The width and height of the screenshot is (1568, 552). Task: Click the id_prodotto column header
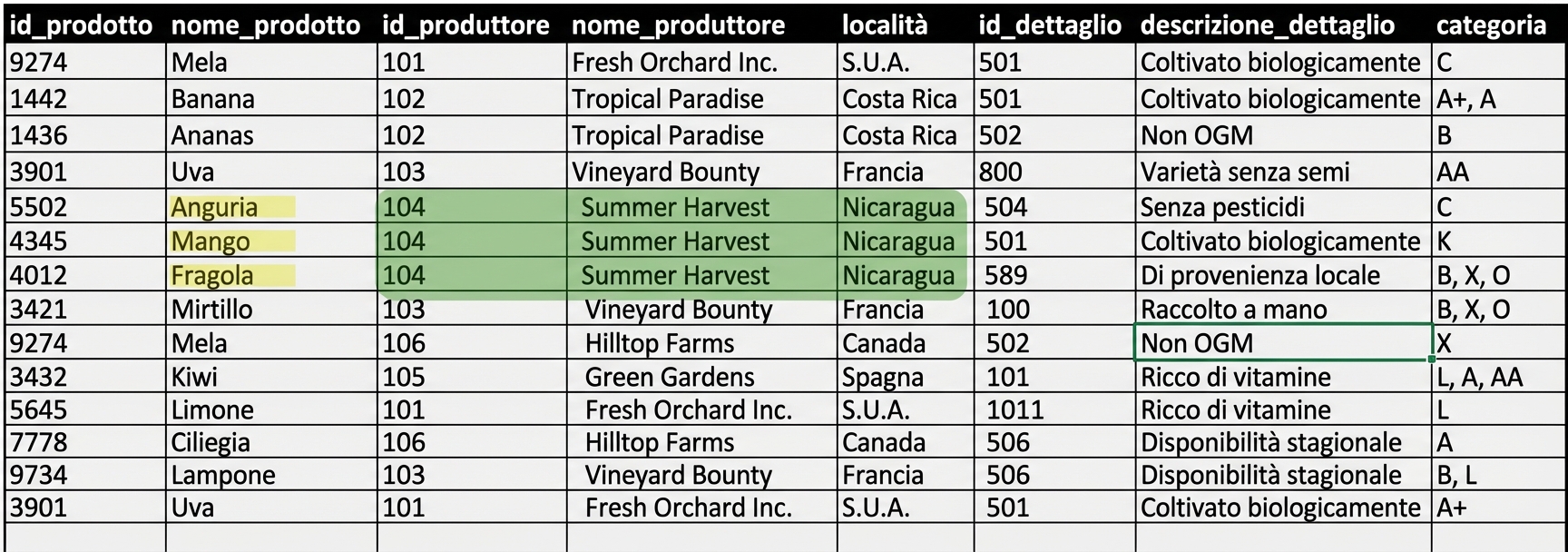point(81,25)
